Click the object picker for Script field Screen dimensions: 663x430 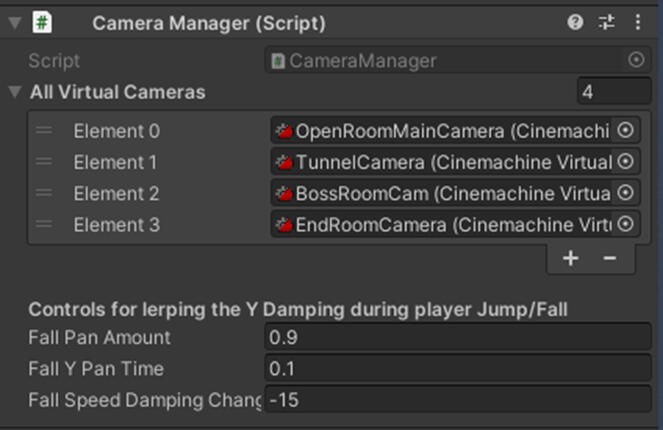point(636,61)
